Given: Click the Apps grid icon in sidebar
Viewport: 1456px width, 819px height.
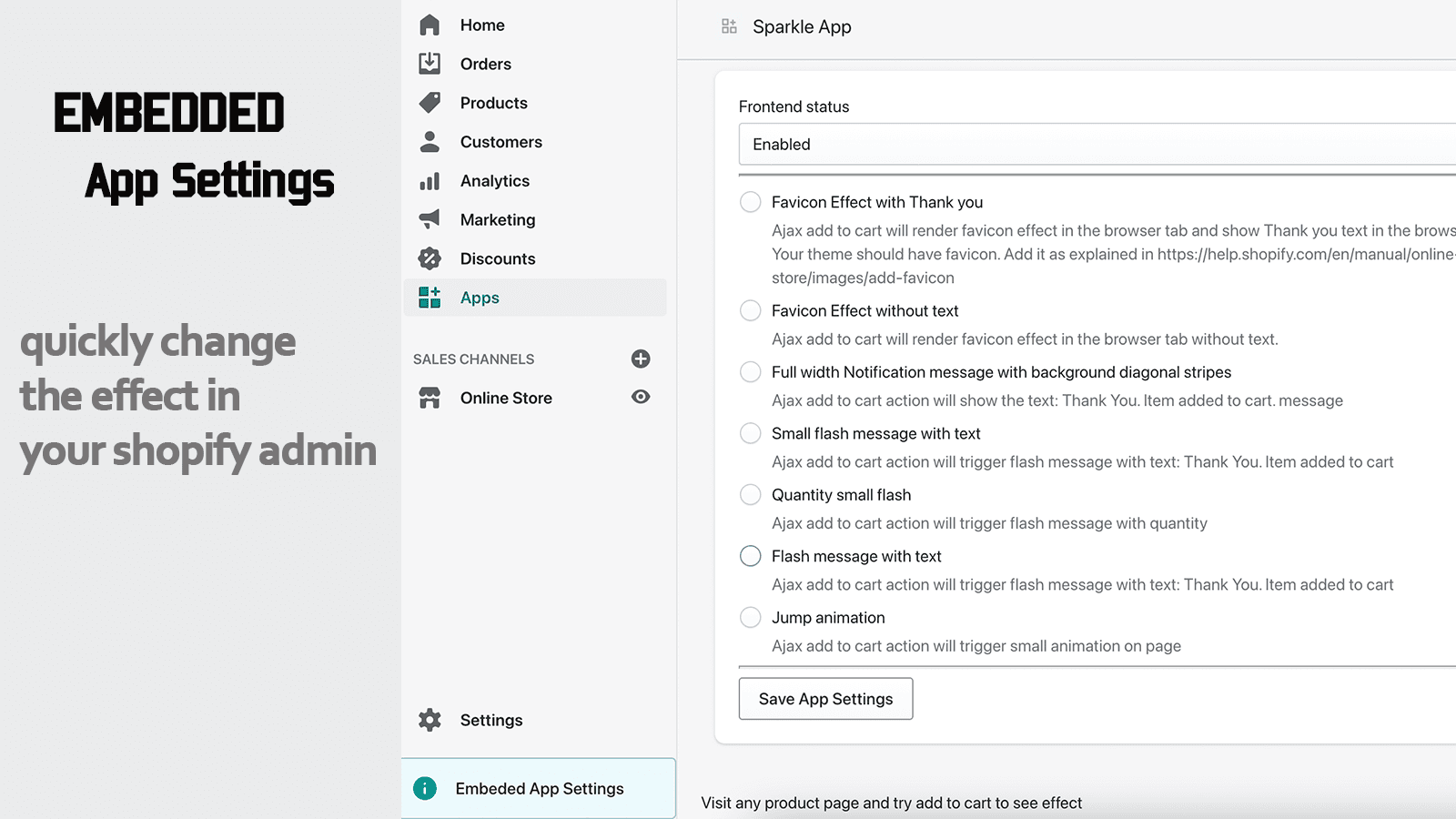Looking at the screenshot, I should coord(429,297).
